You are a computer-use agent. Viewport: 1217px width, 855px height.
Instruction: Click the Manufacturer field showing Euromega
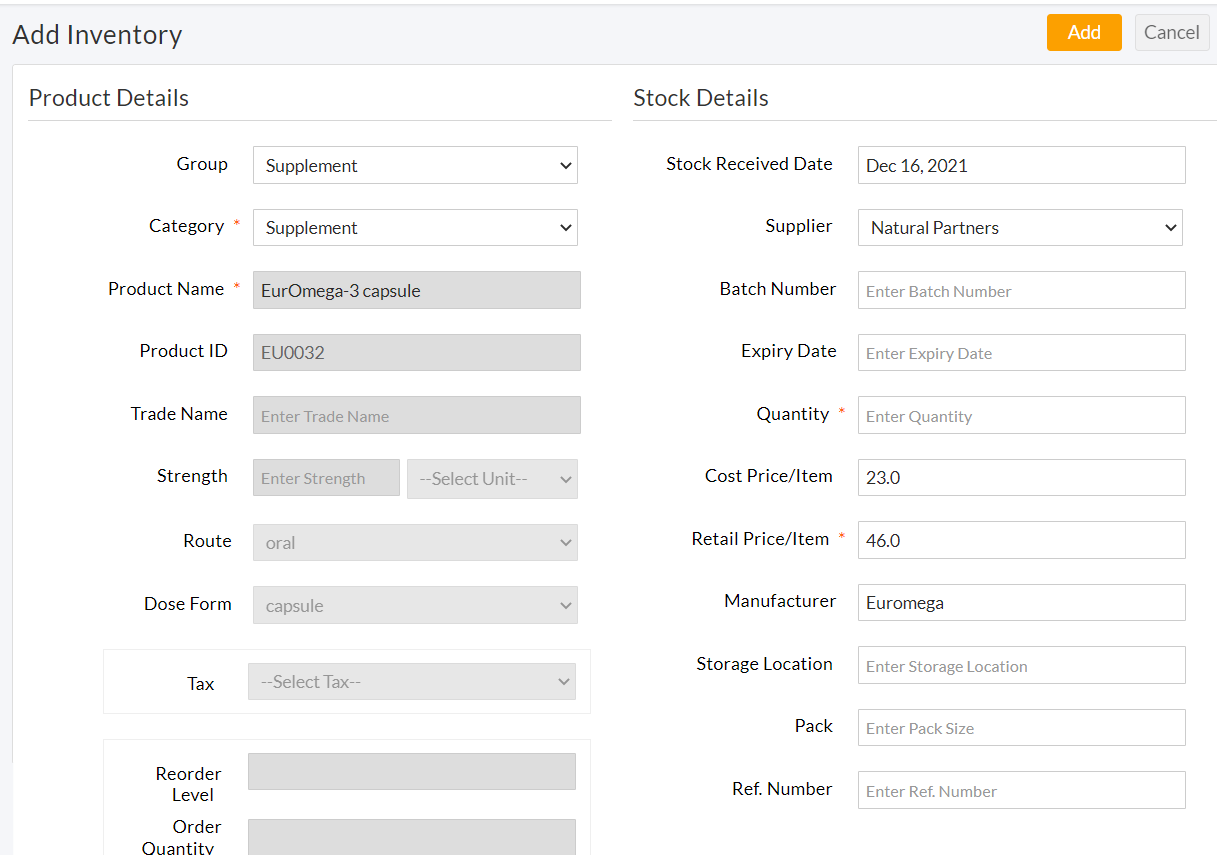(x=1020, y=602)
